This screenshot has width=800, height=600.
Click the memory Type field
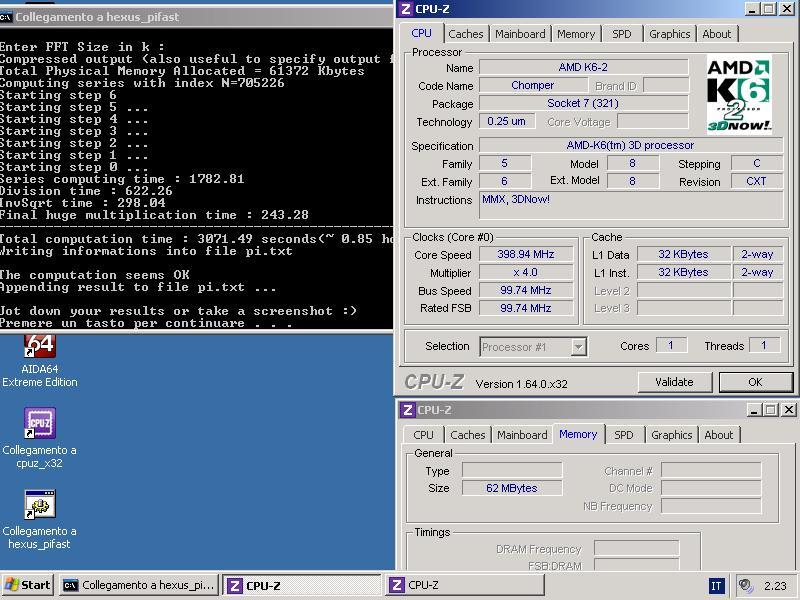(512, 470)
